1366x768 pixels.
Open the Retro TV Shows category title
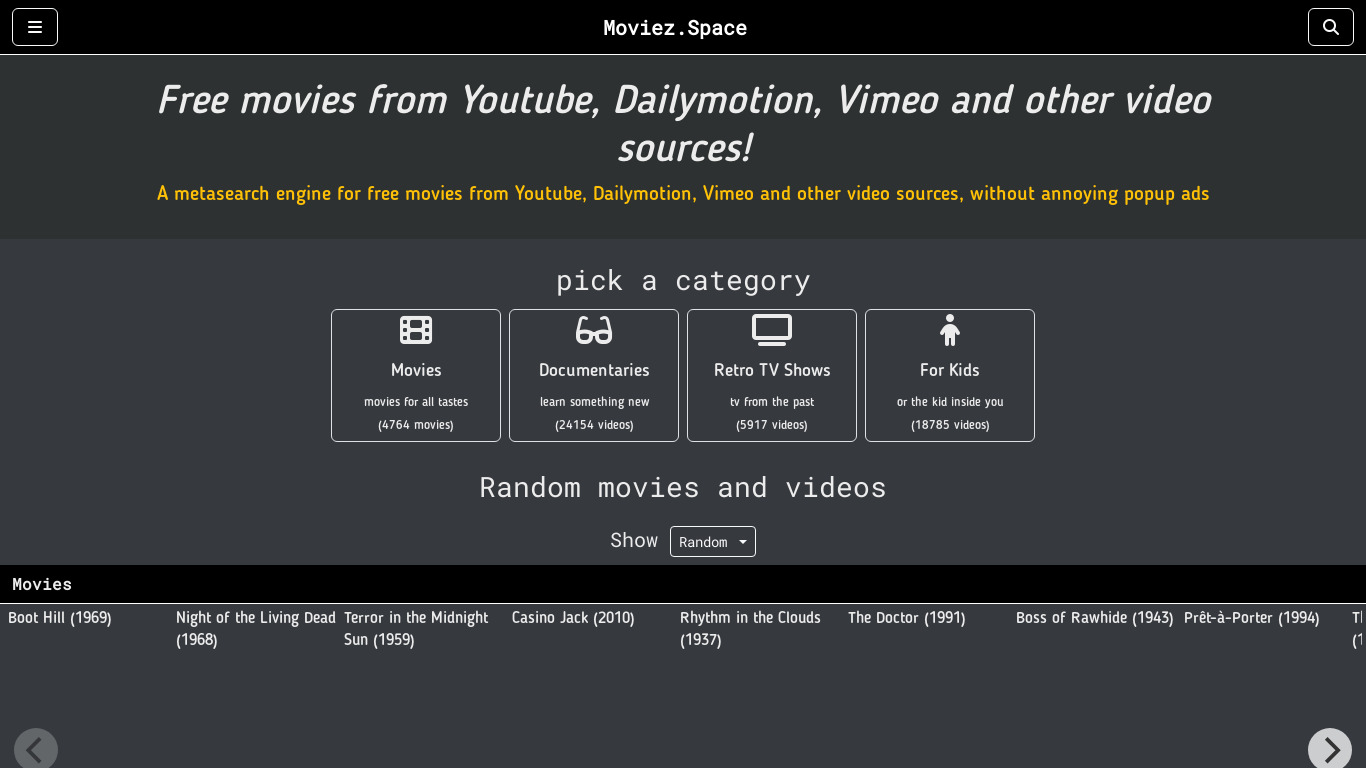coord(772,370)
